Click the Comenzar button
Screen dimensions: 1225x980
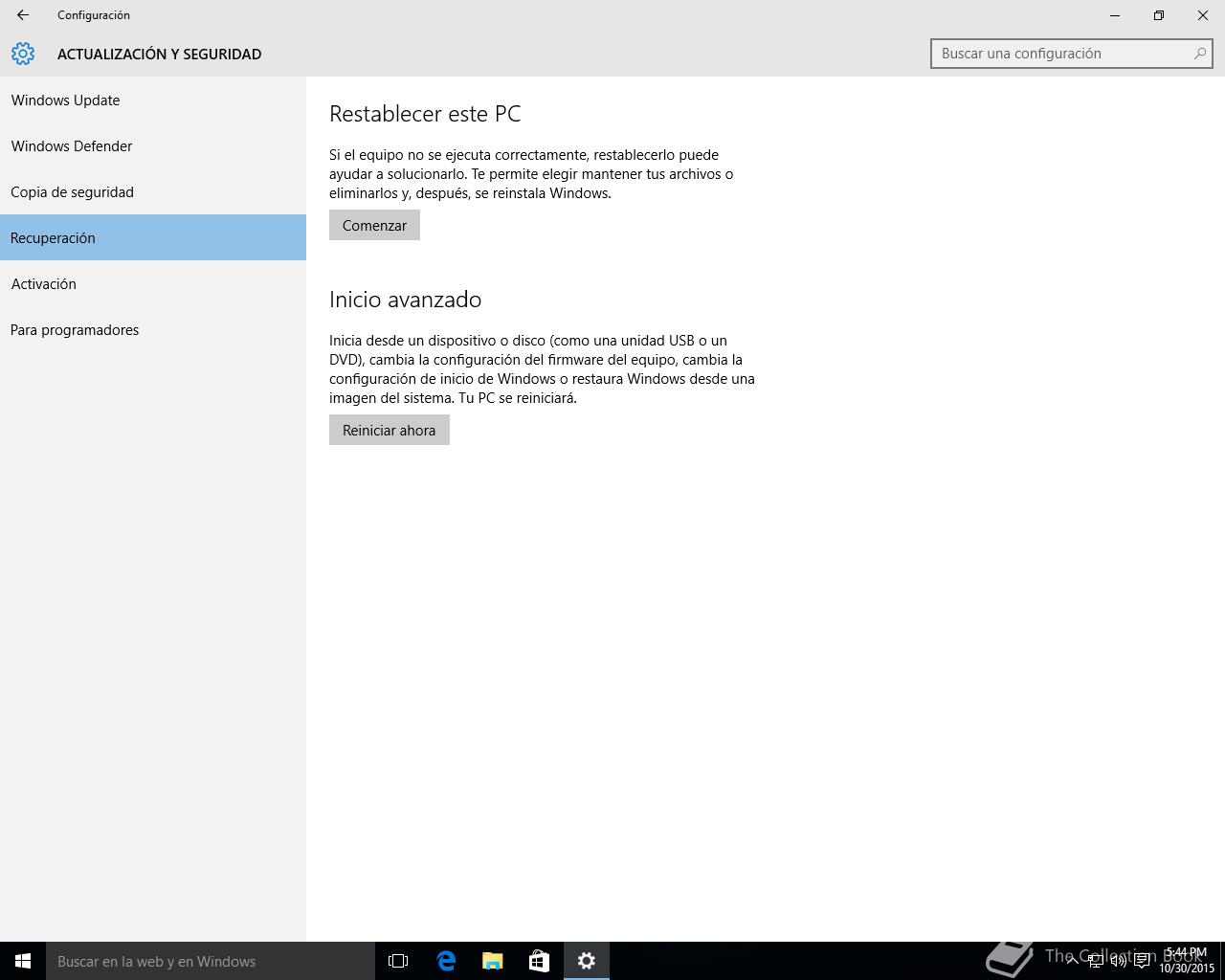click(374, 225)
